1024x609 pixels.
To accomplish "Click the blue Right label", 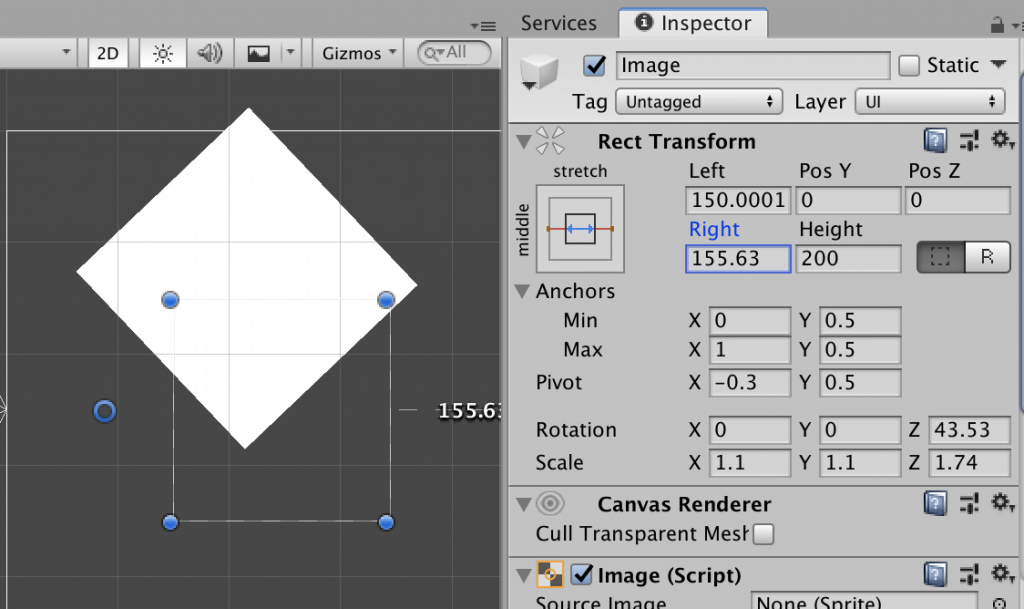I will click(713, 229).
